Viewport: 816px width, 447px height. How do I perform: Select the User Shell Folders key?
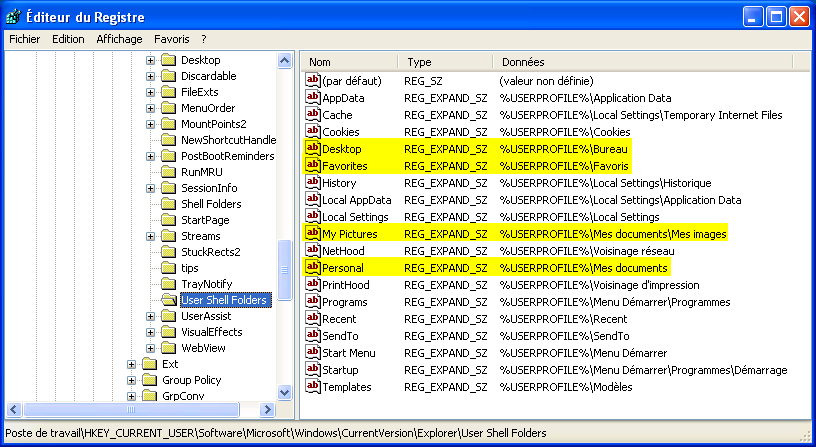pos(225,300)
